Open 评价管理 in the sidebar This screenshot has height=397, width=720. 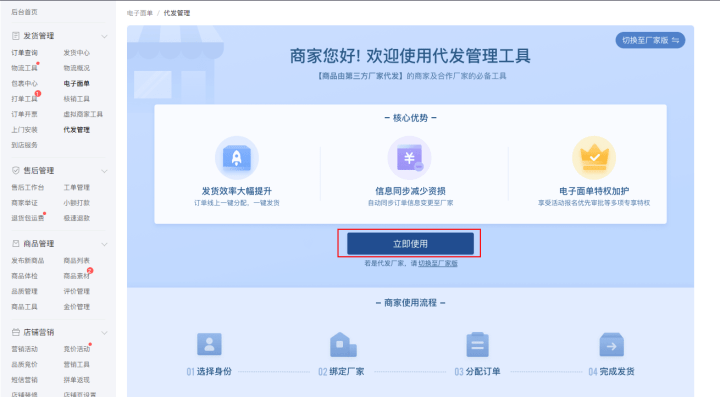coord(77,291)
